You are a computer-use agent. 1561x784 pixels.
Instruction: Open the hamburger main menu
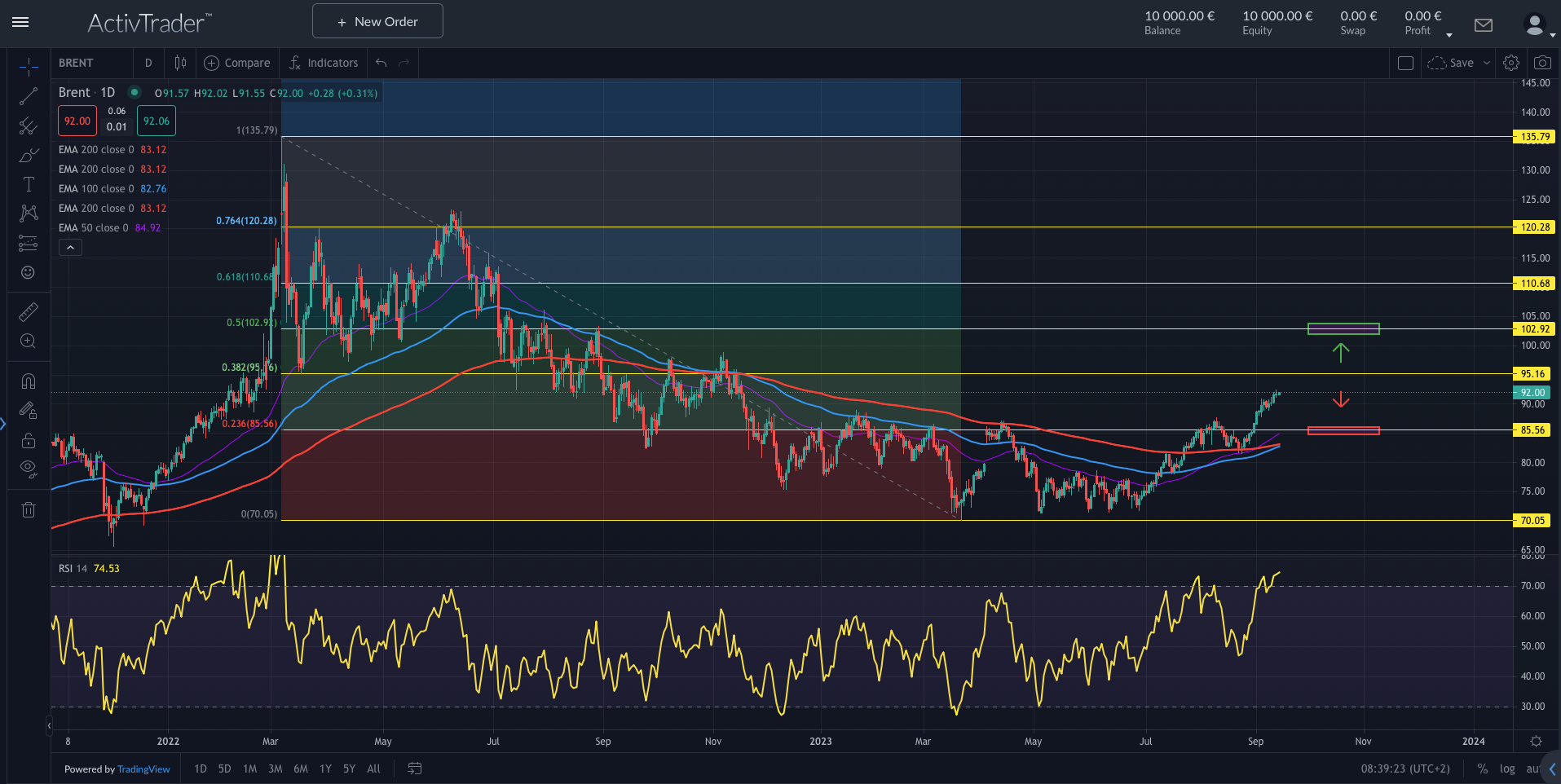[x=20, y=22]
